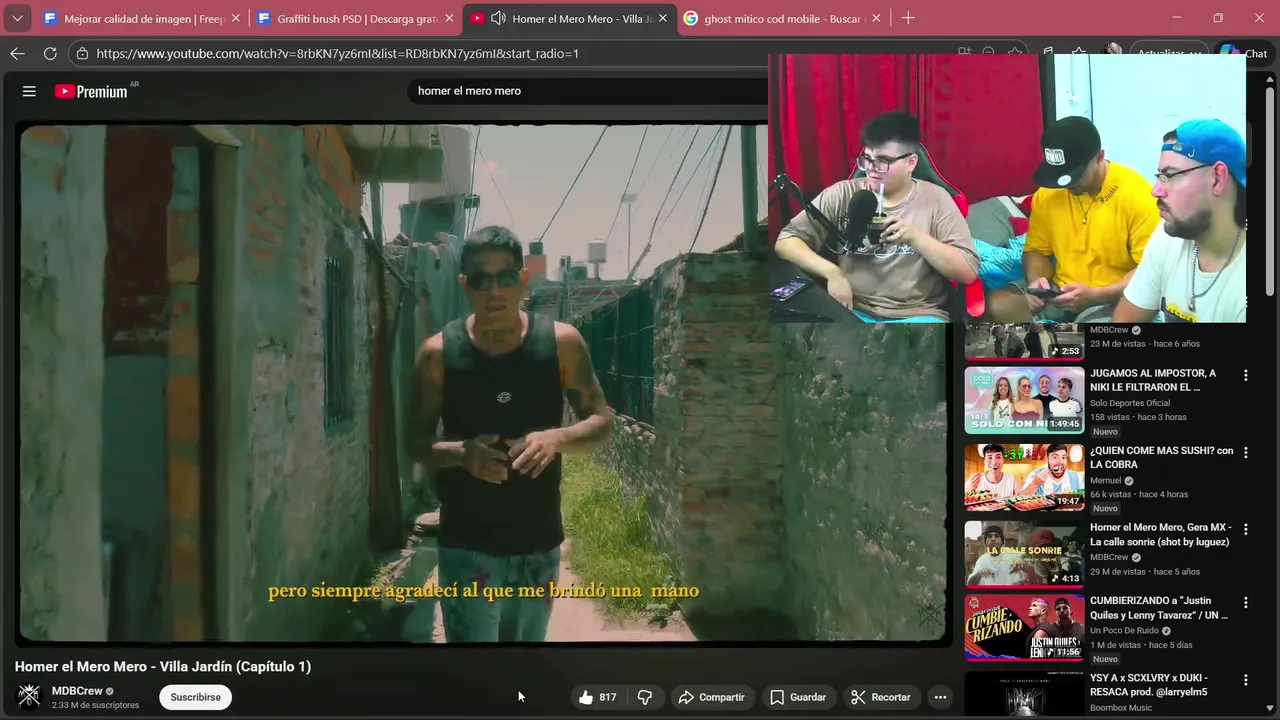Image resolution: width=1280 pixels, height=720 pixels.
Task: Click the '2.33 M de suscriptores' text
Action: point(95,705)
